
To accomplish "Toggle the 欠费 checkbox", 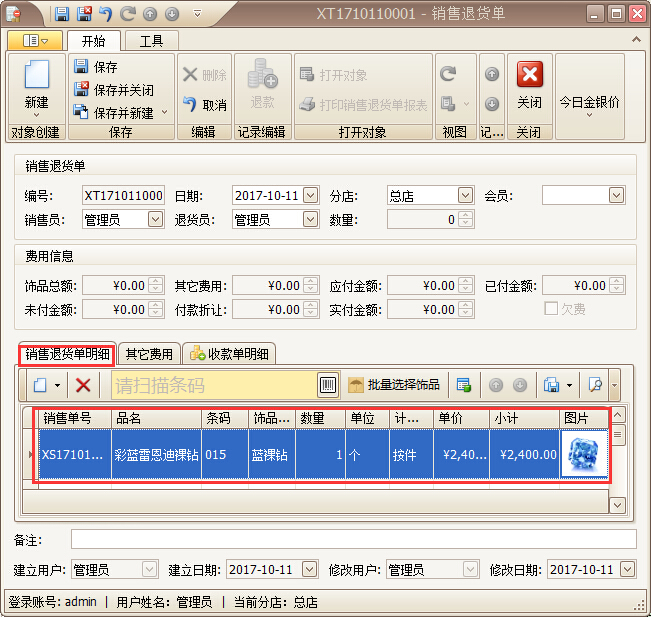I will [x=551, y=309].
